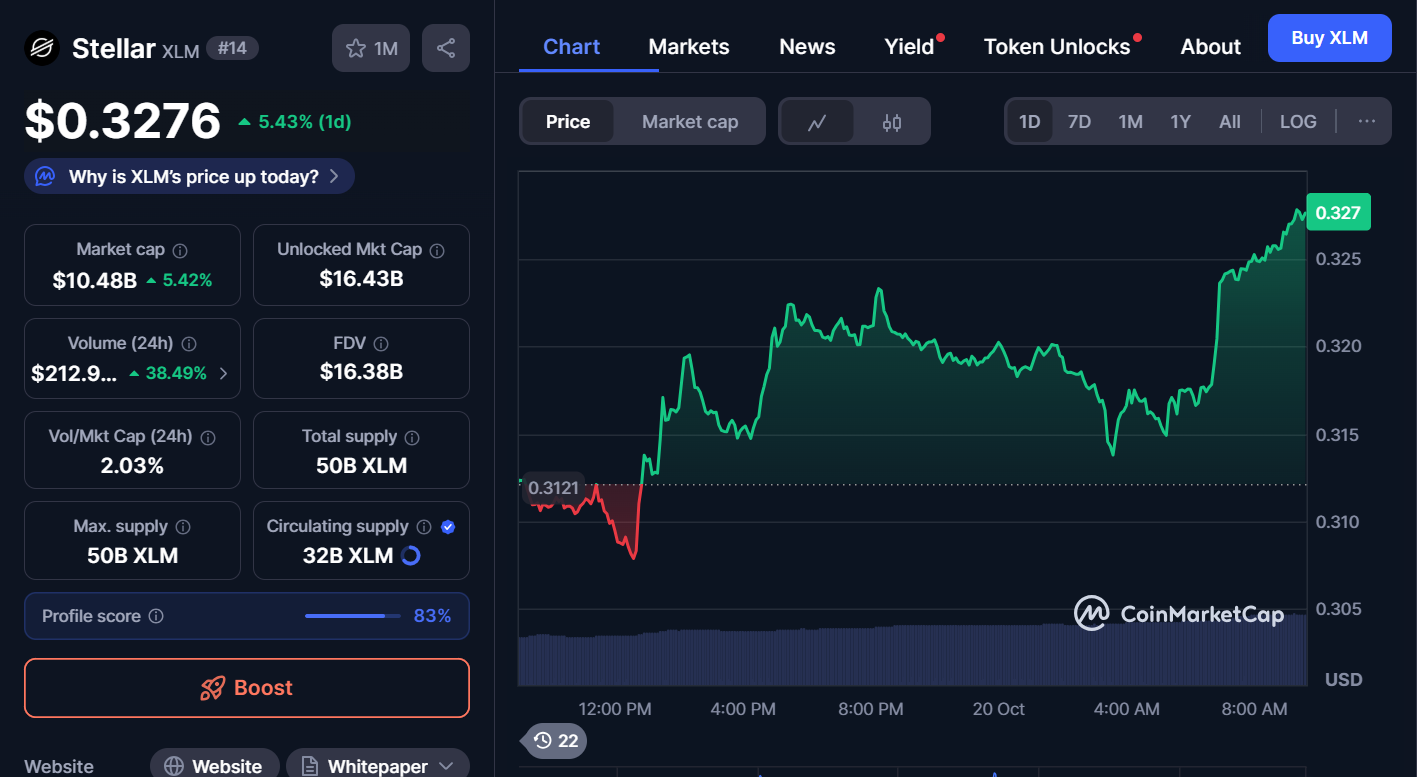1417x777 pixels.
Task: Click the history marker labeled 22
Action: (x=556, y=740)
